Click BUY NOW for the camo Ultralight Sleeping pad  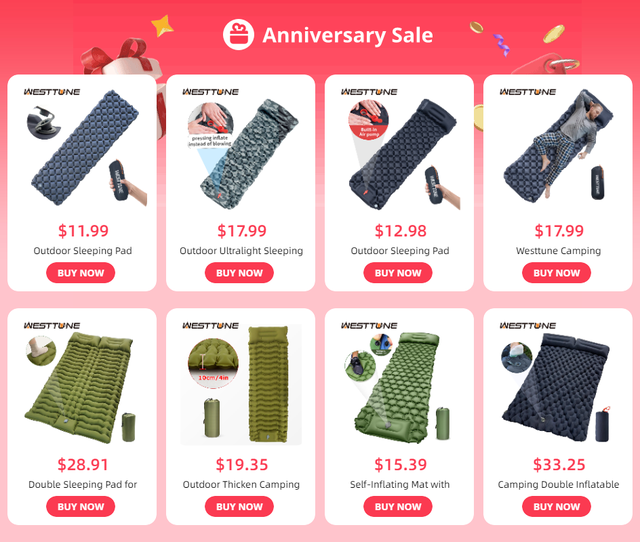click(239, 273)
